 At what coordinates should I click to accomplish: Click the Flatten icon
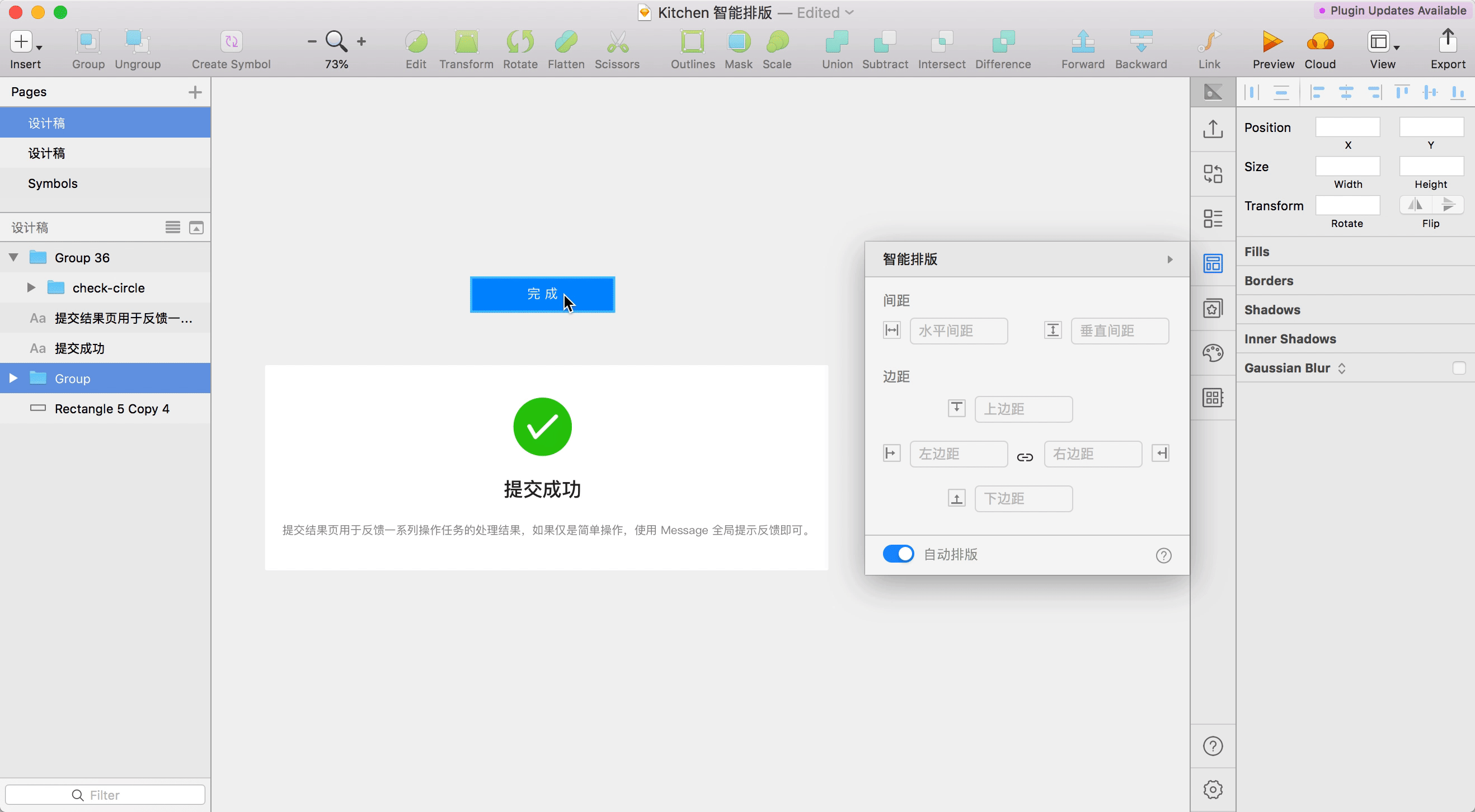coord(566,42)
